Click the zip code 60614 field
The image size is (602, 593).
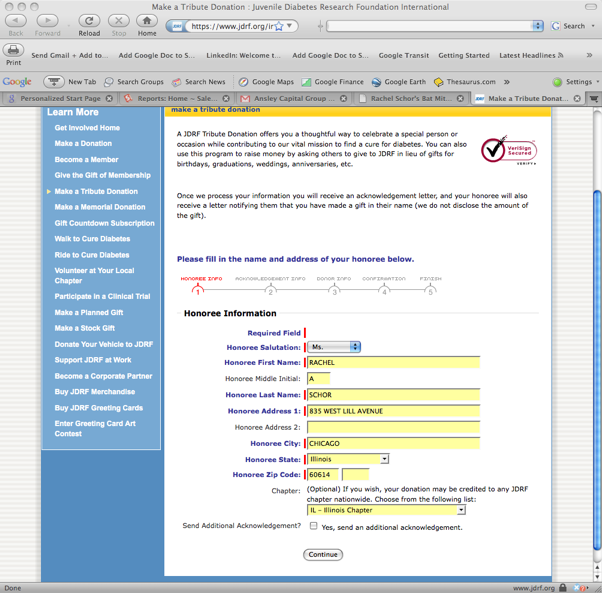tap(323, 475)
